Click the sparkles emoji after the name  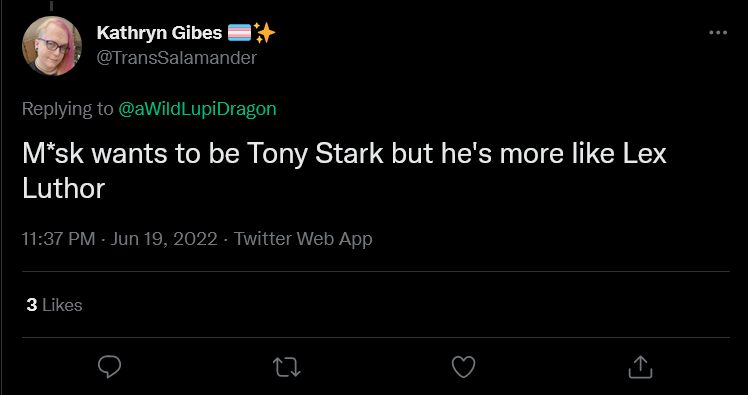coord(264,33)
